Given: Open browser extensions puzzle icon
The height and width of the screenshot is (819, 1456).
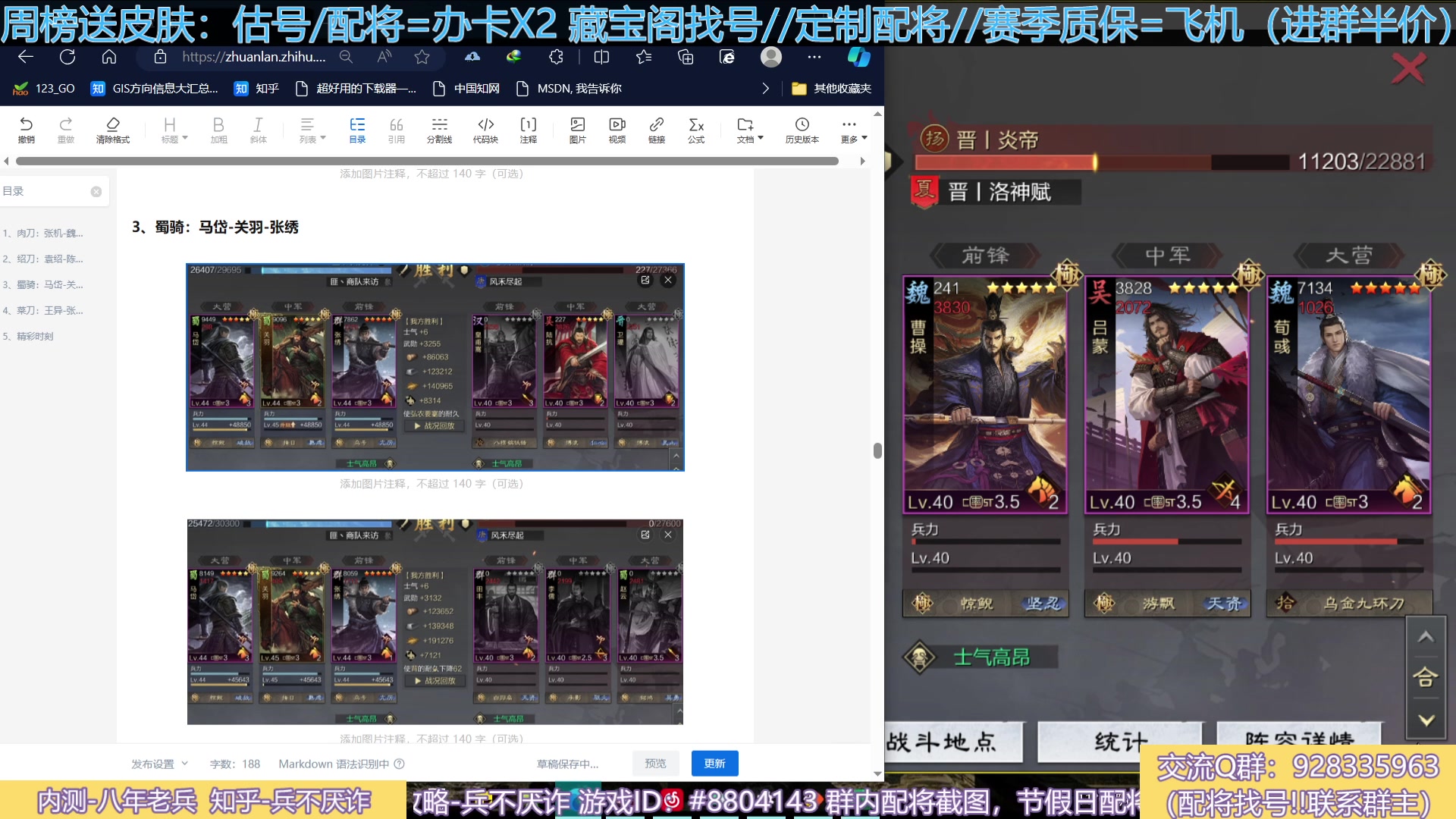Looking at the screenshot, I should (x=556, y=57).
